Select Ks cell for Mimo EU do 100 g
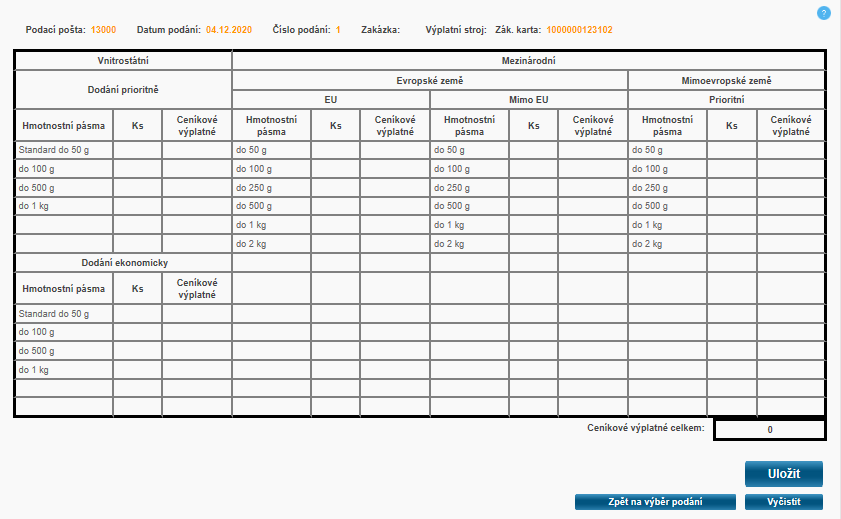 click(x=534, y=169)
